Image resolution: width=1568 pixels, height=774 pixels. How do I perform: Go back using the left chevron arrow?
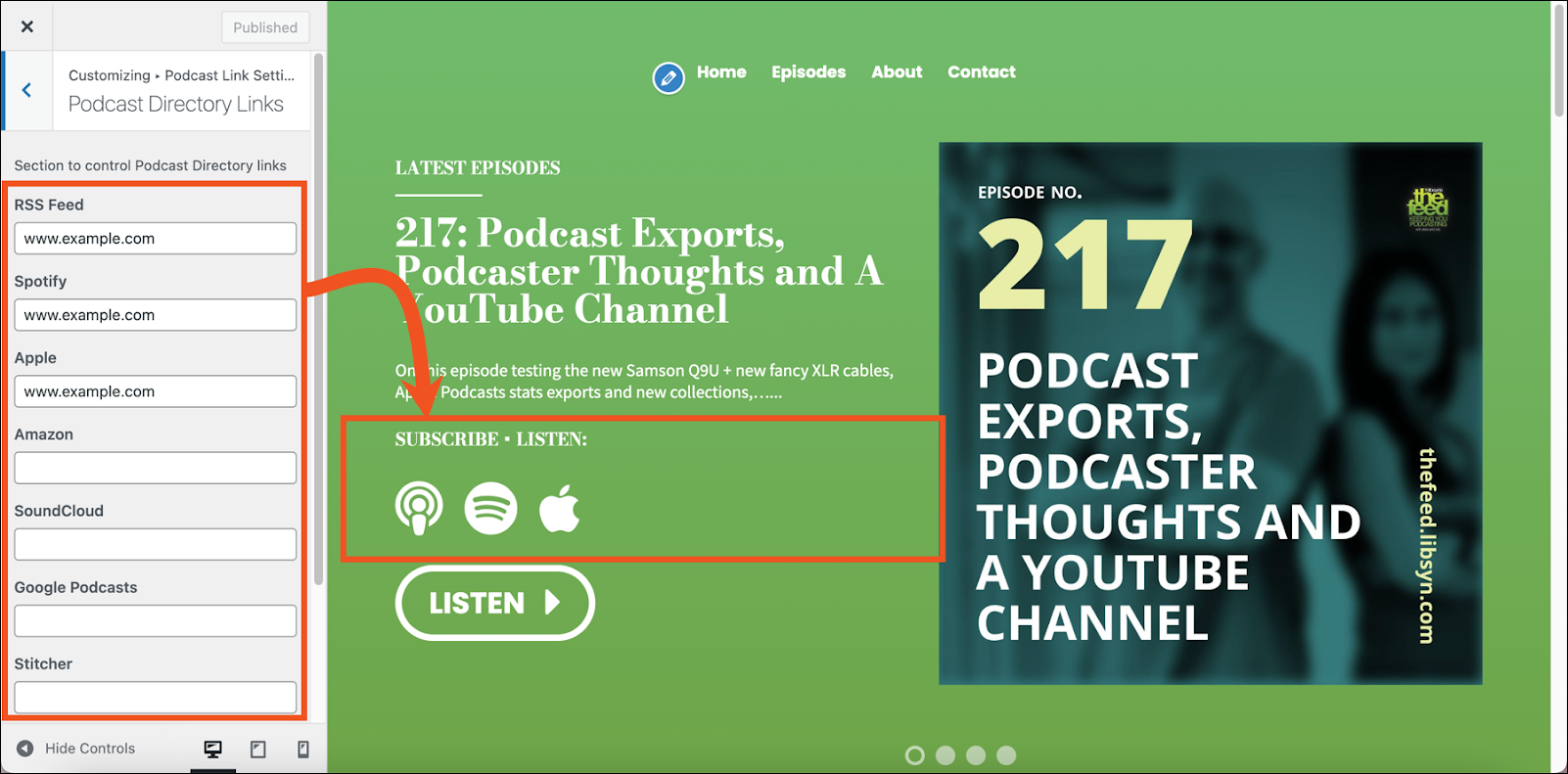(x=27, y=90)
